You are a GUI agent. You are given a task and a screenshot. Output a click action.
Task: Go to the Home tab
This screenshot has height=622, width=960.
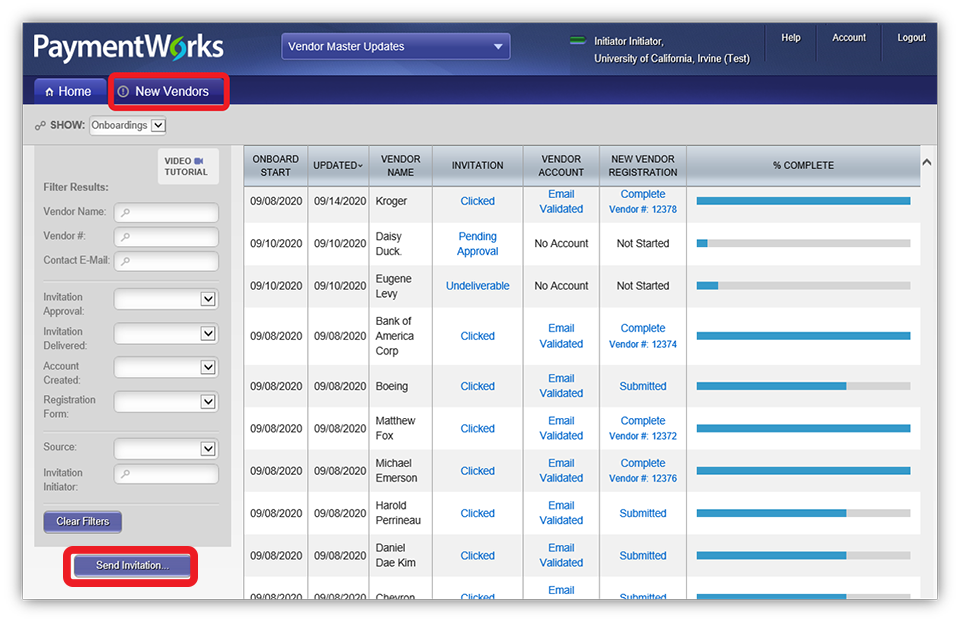[69, 92]
